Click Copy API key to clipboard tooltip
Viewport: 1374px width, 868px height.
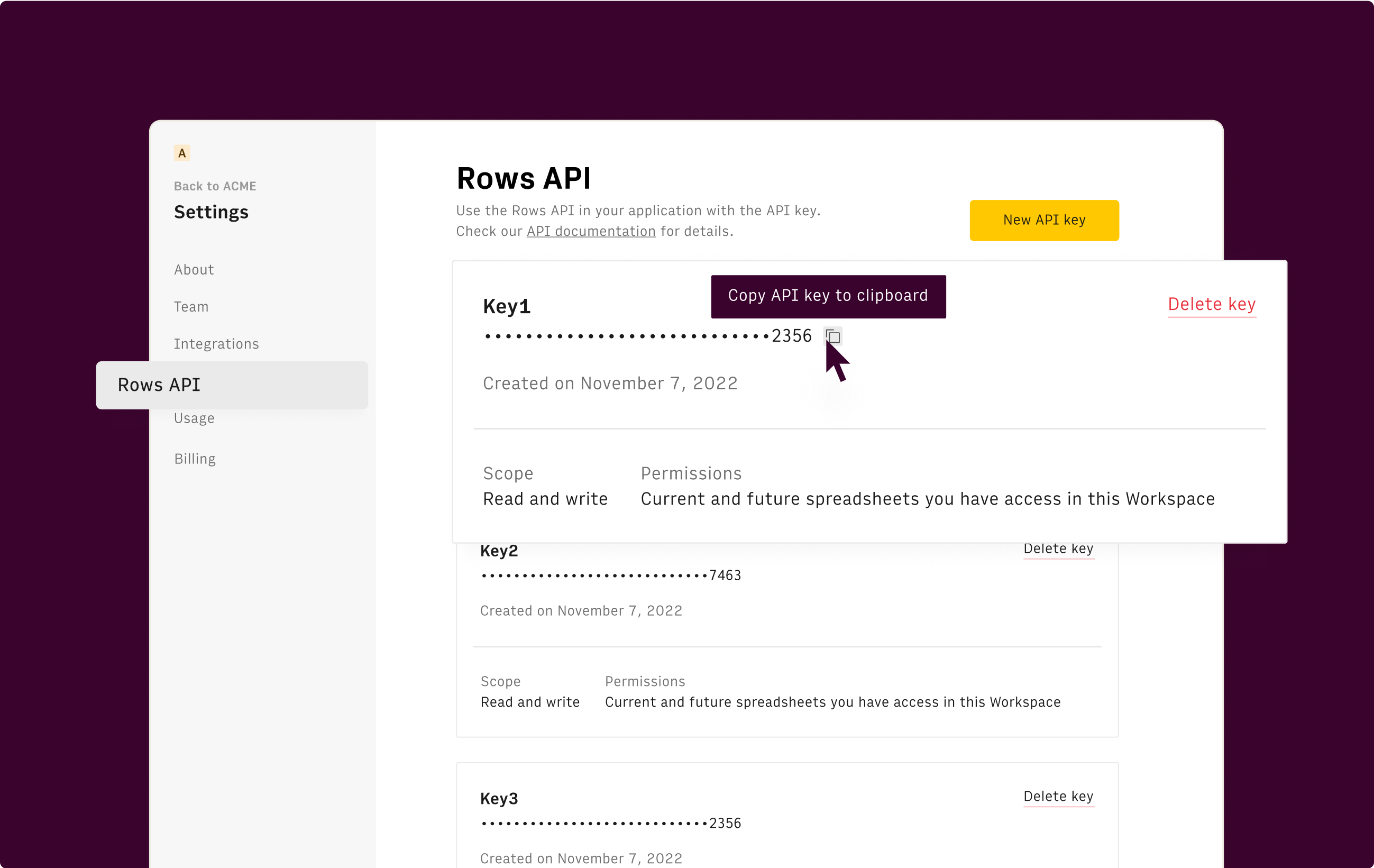click(828, 296)
